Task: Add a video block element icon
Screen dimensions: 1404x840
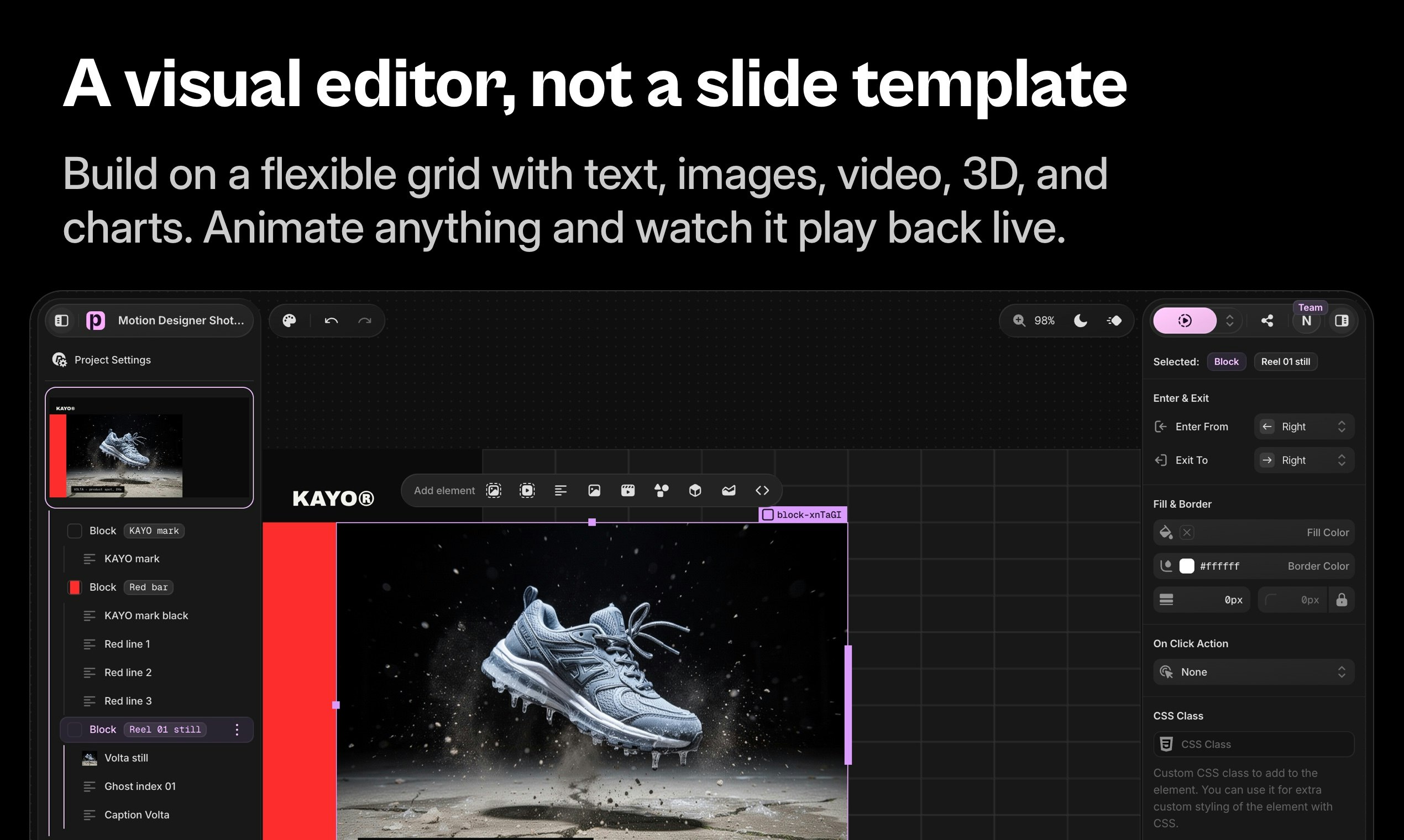Action: (x=527, y=490)
